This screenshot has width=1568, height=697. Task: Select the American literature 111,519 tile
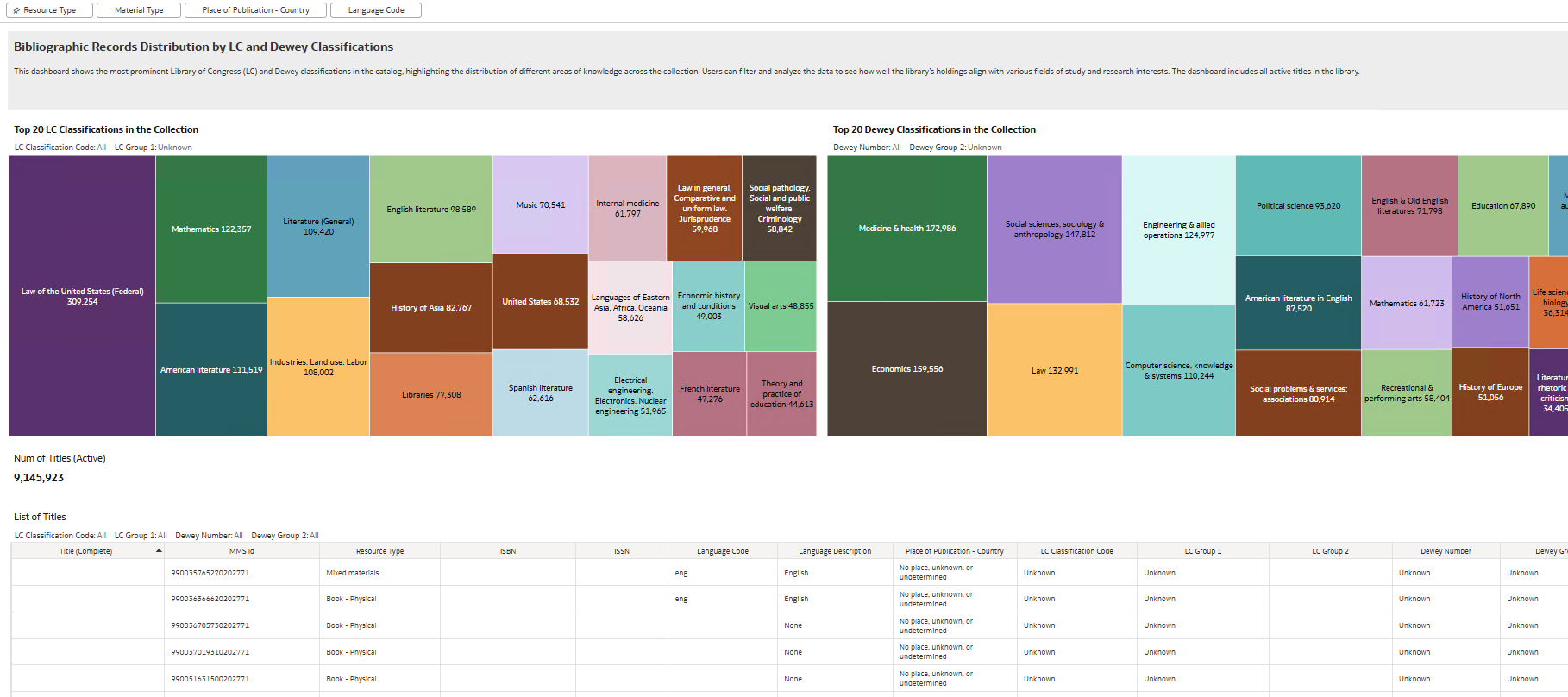point(211,369)
